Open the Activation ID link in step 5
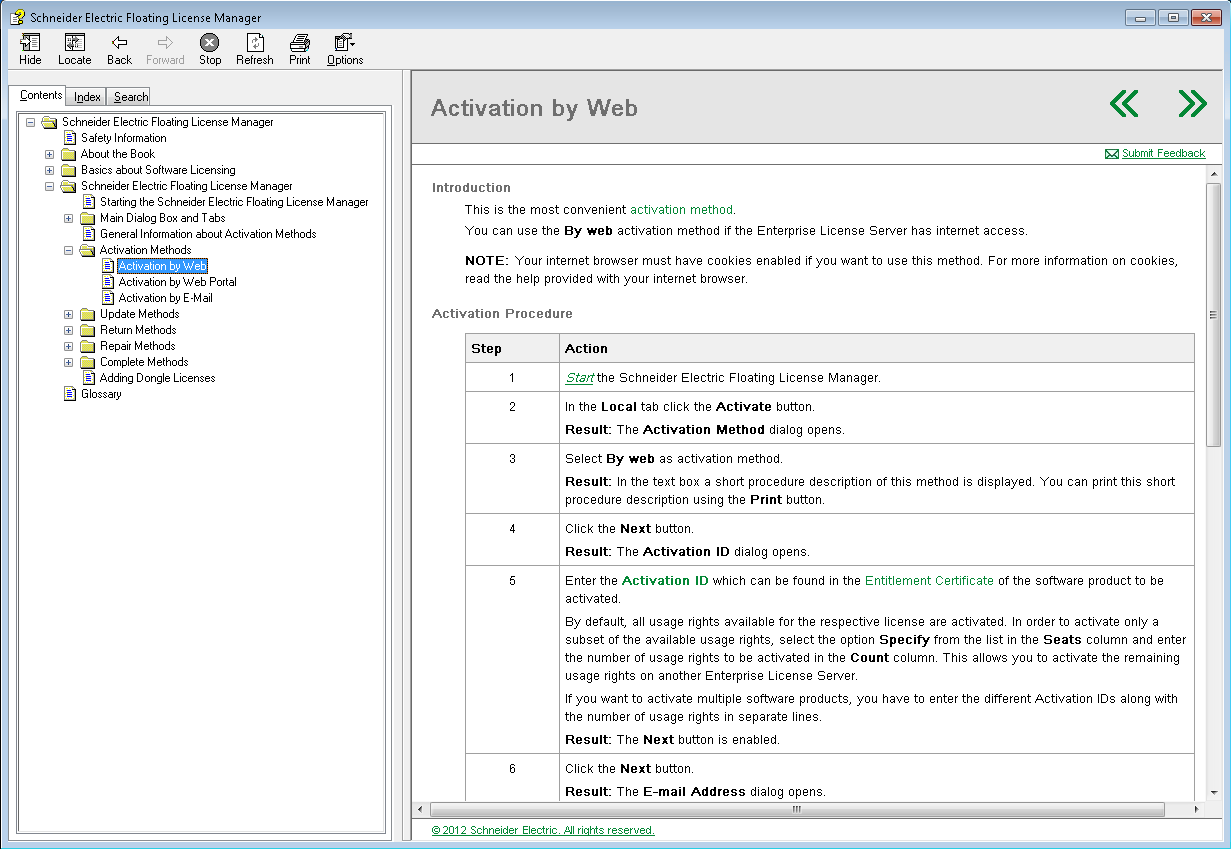 coord(665,581)
